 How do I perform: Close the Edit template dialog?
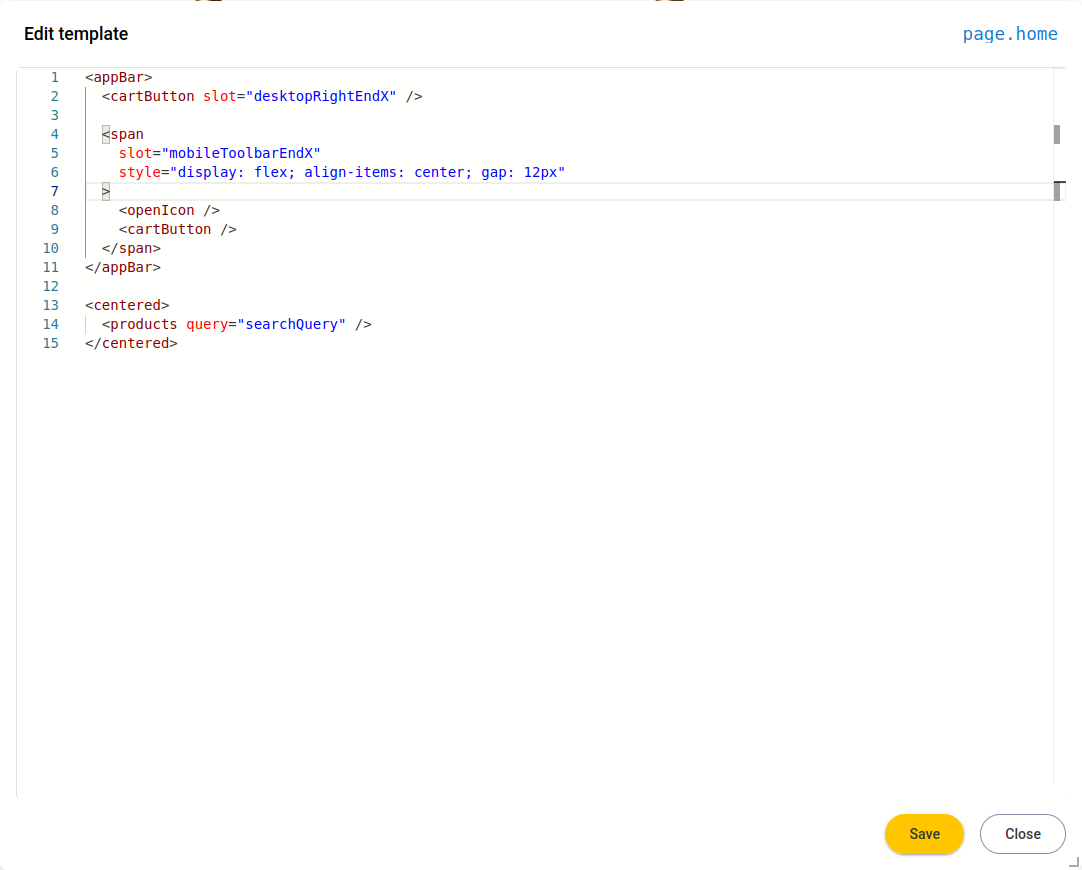point(1022,834)
